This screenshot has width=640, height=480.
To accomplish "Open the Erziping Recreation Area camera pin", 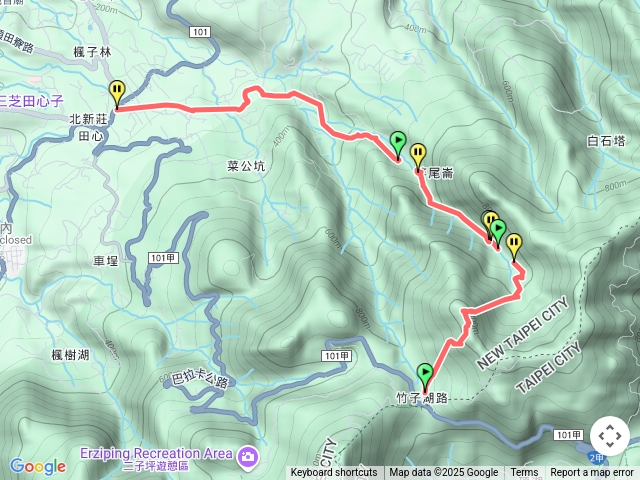I will point(247,456).
